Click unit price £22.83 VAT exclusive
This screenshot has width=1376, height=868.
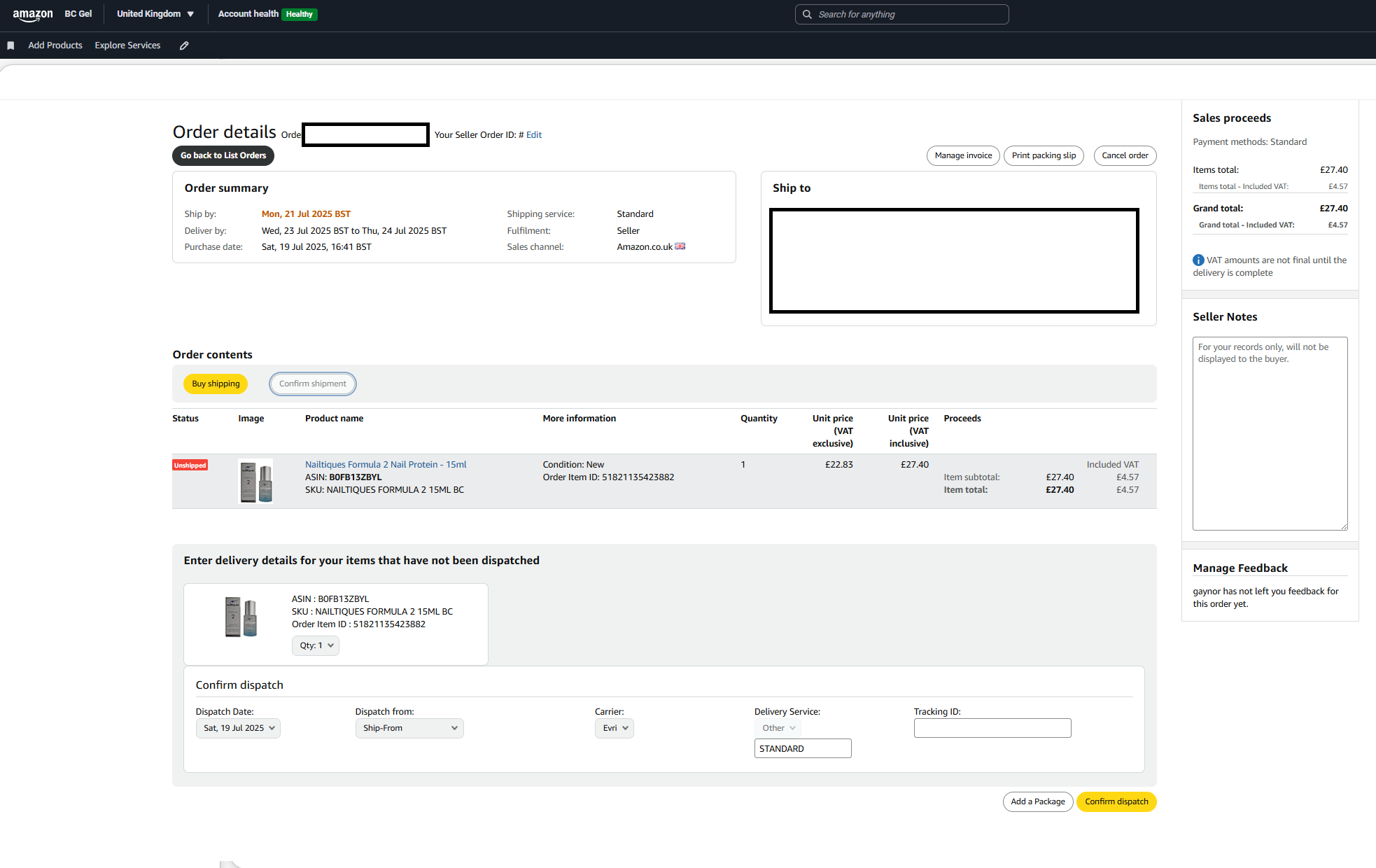click(838, 464)
